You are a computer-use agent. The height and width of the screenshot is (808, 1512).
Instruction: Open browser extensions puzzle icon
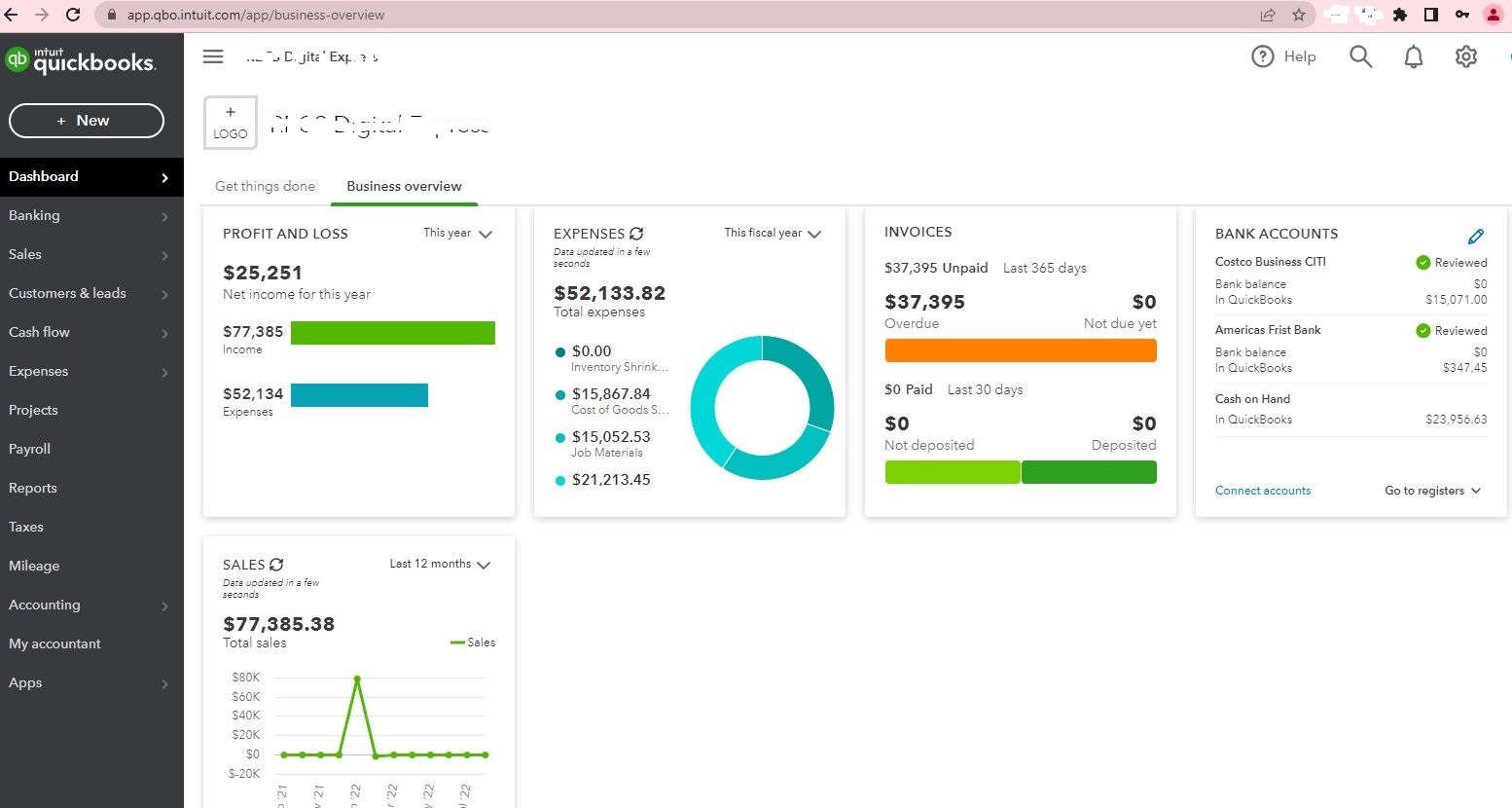[1400, 15]
